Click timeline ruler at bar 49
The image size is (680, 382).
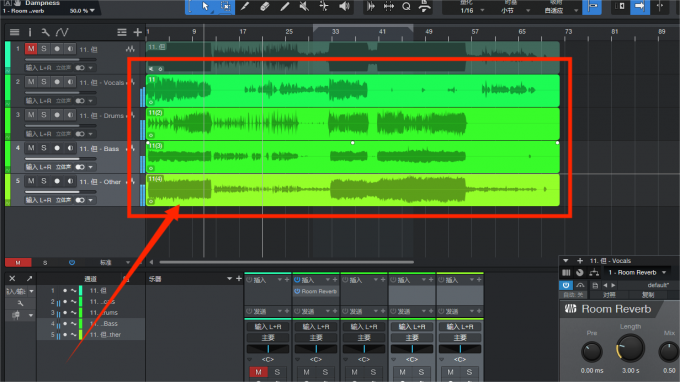[428, 32]
